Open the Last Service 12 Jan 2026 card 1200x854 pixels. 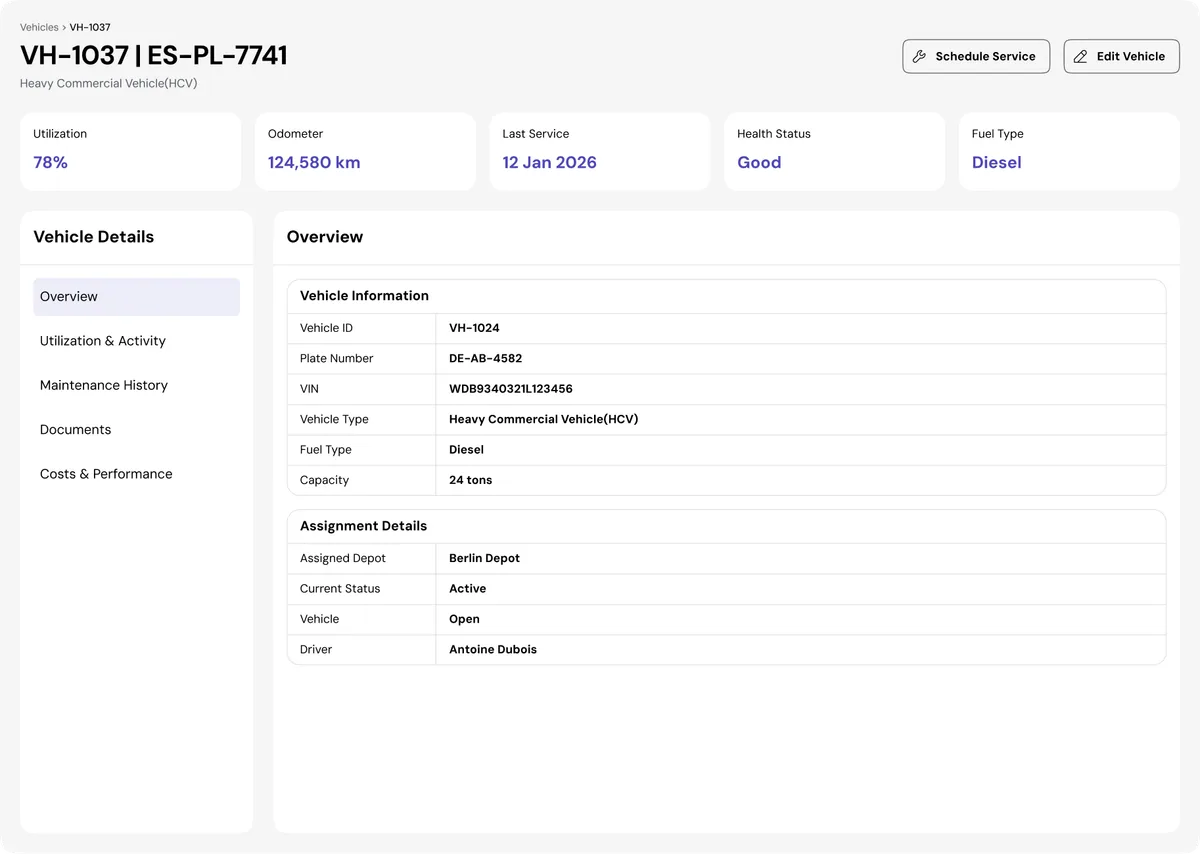point(599,151)
